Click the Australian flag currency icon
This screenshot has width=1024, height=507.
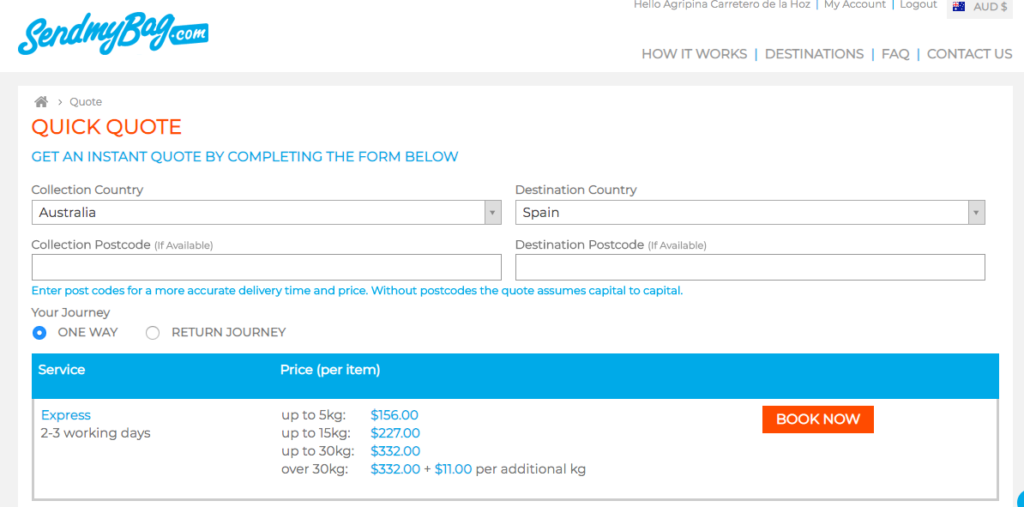tap(959, 7)
